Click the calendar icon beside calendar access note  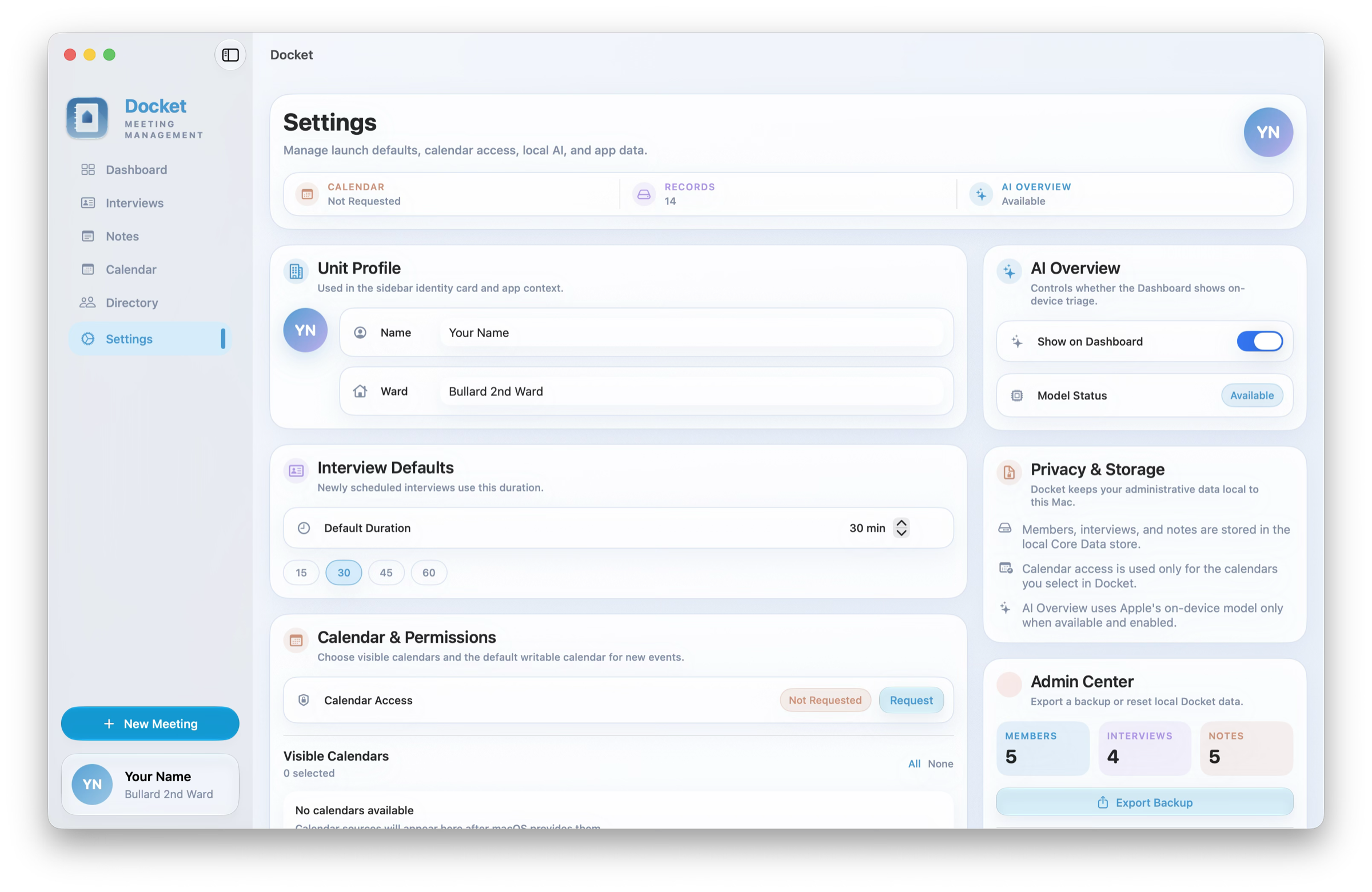tap(1006, 568)
